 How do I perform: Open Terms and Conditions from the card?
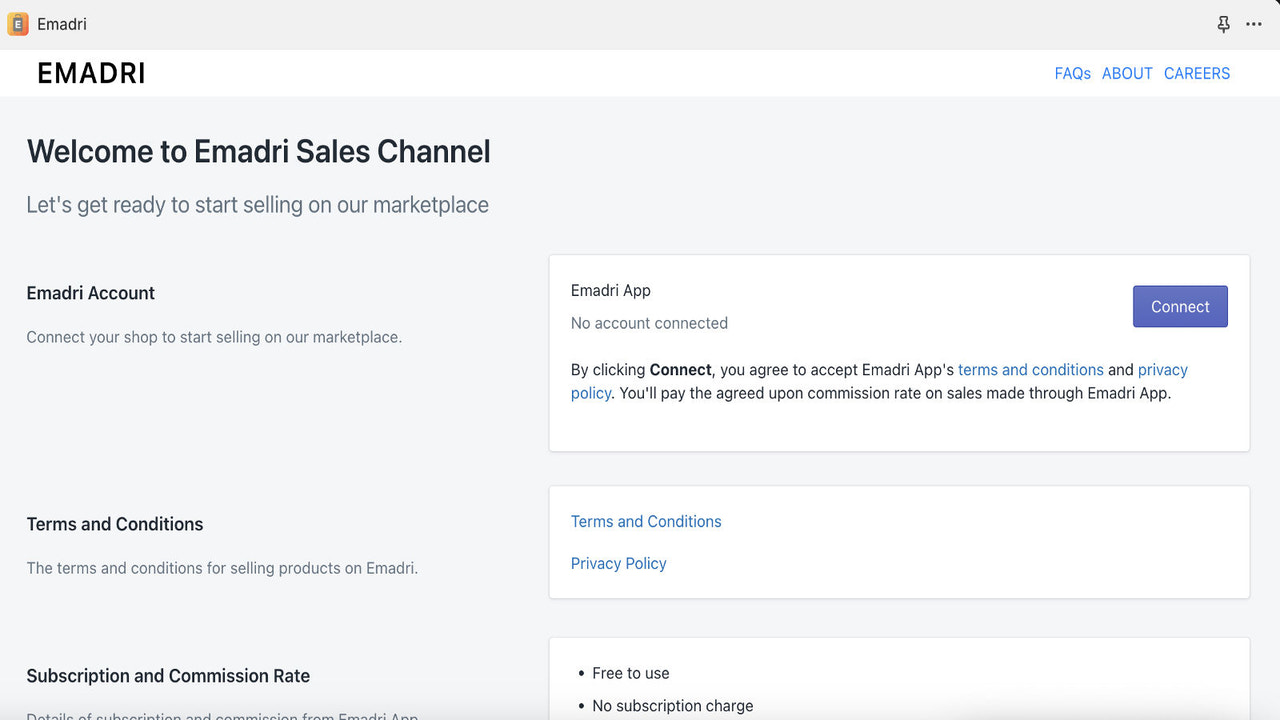click(x=645, y=521)
